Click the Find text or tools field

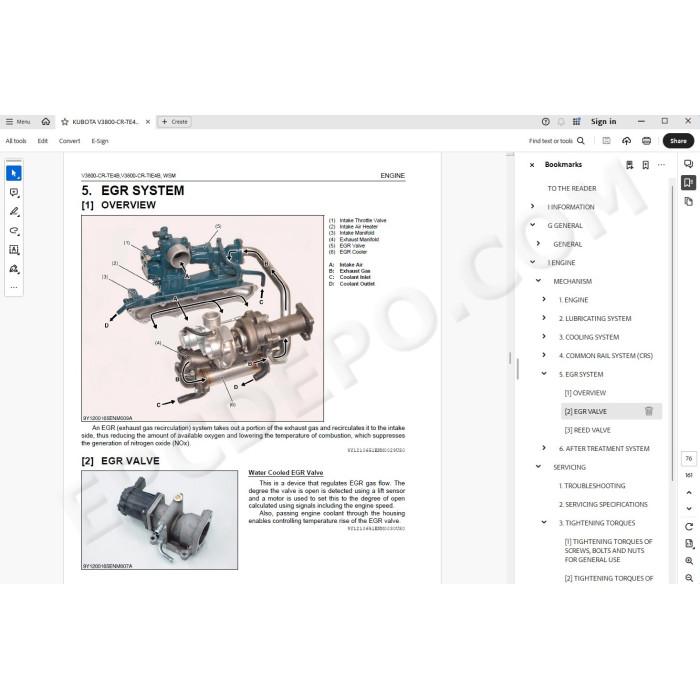[x=551, y=141]
